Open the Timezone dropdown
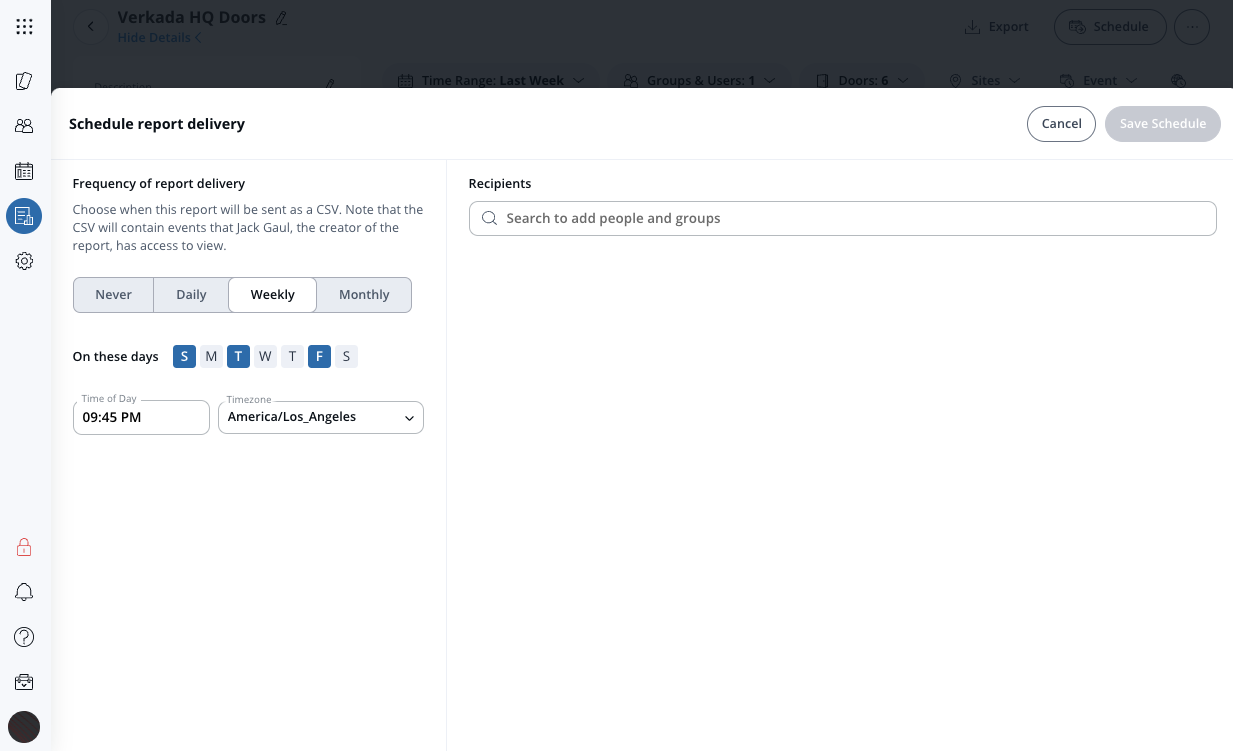This screenshot has width=1233, height=751. 321,418
